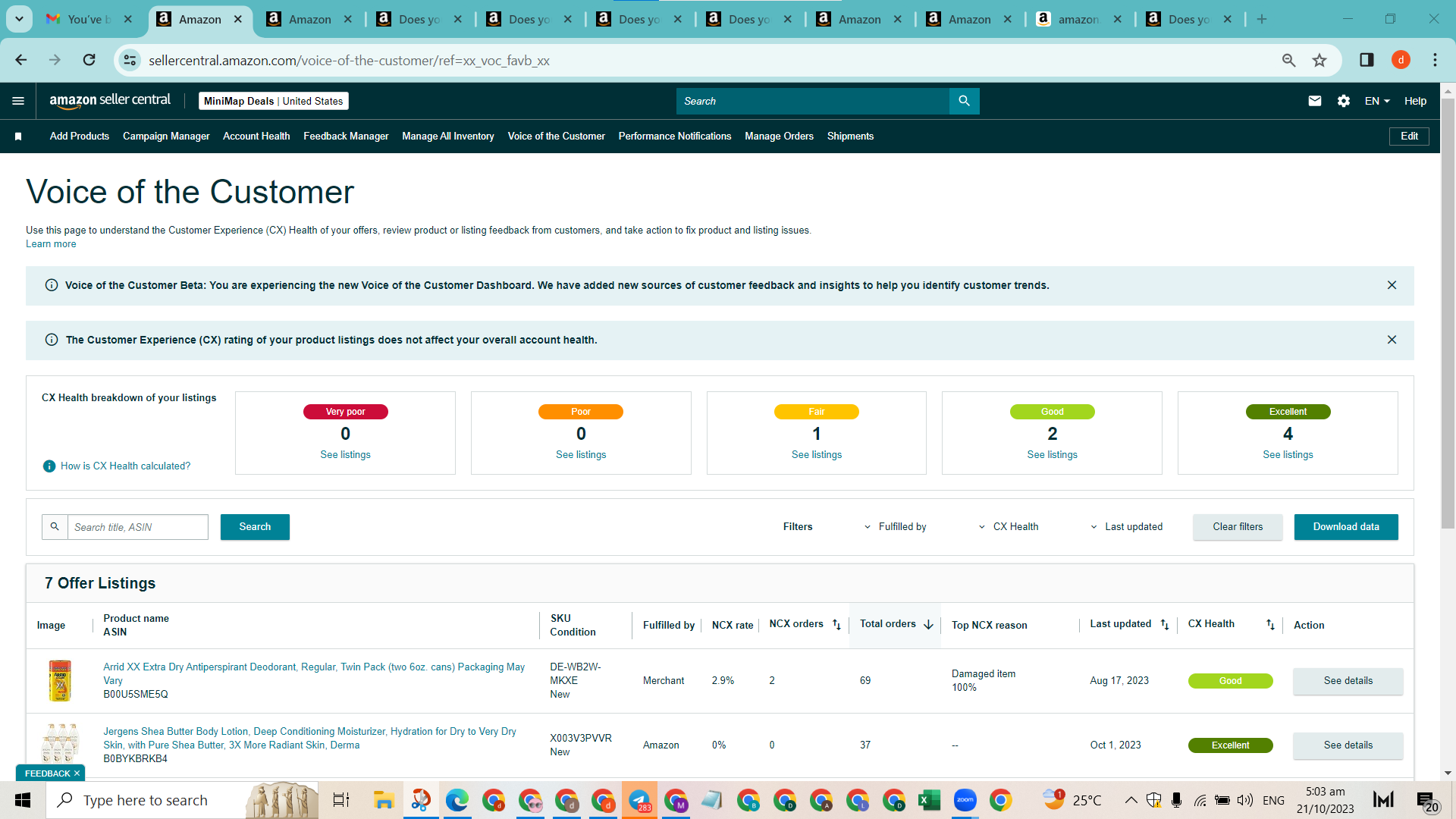See listings under Fair rating

pos(817,454)
